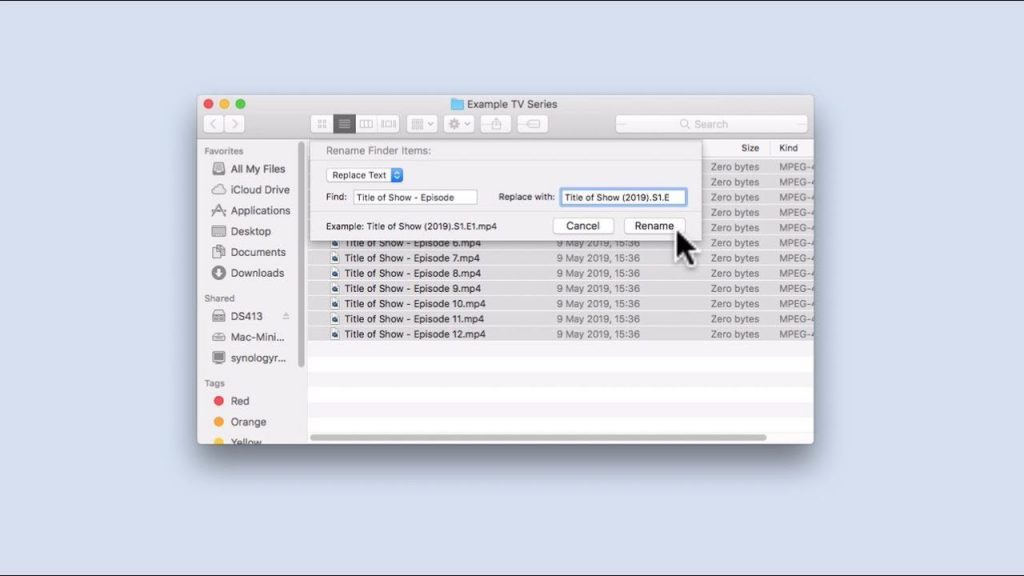Switch to cover flow view
Viewport: 1024px width, 576px height.
(389, 123)
